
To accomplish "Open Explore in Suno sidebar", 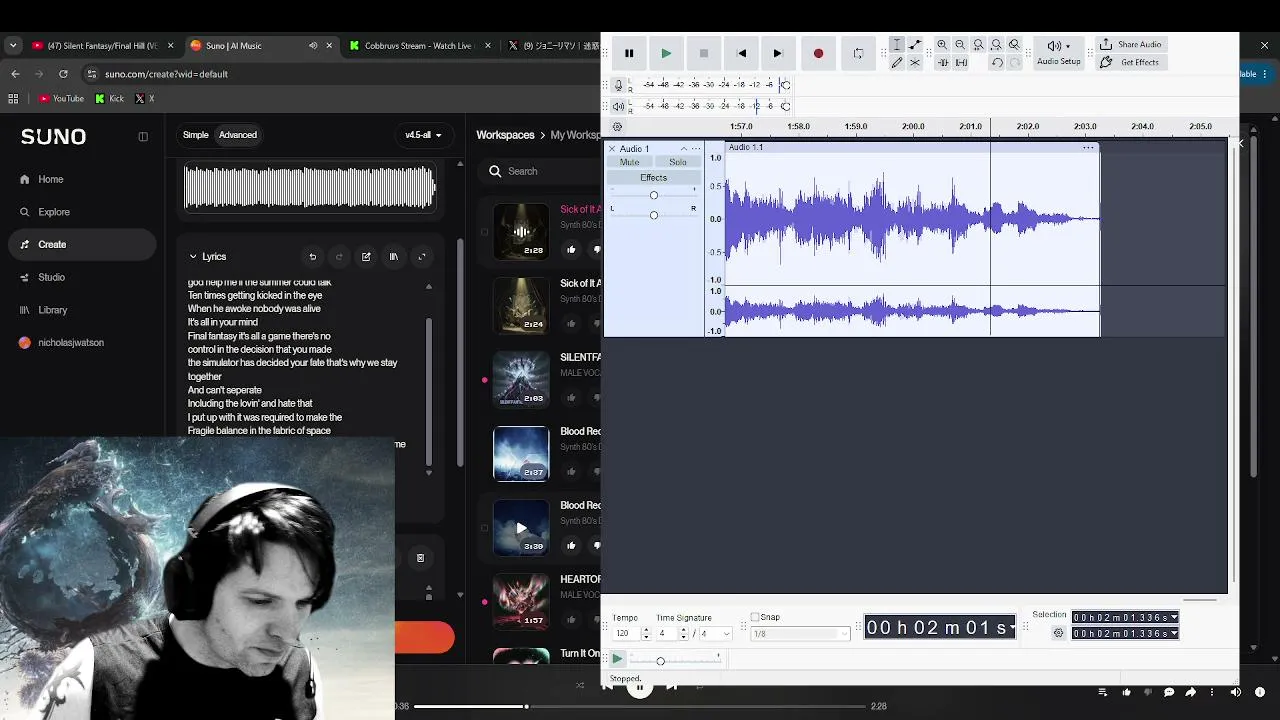I will pos(54,212).
